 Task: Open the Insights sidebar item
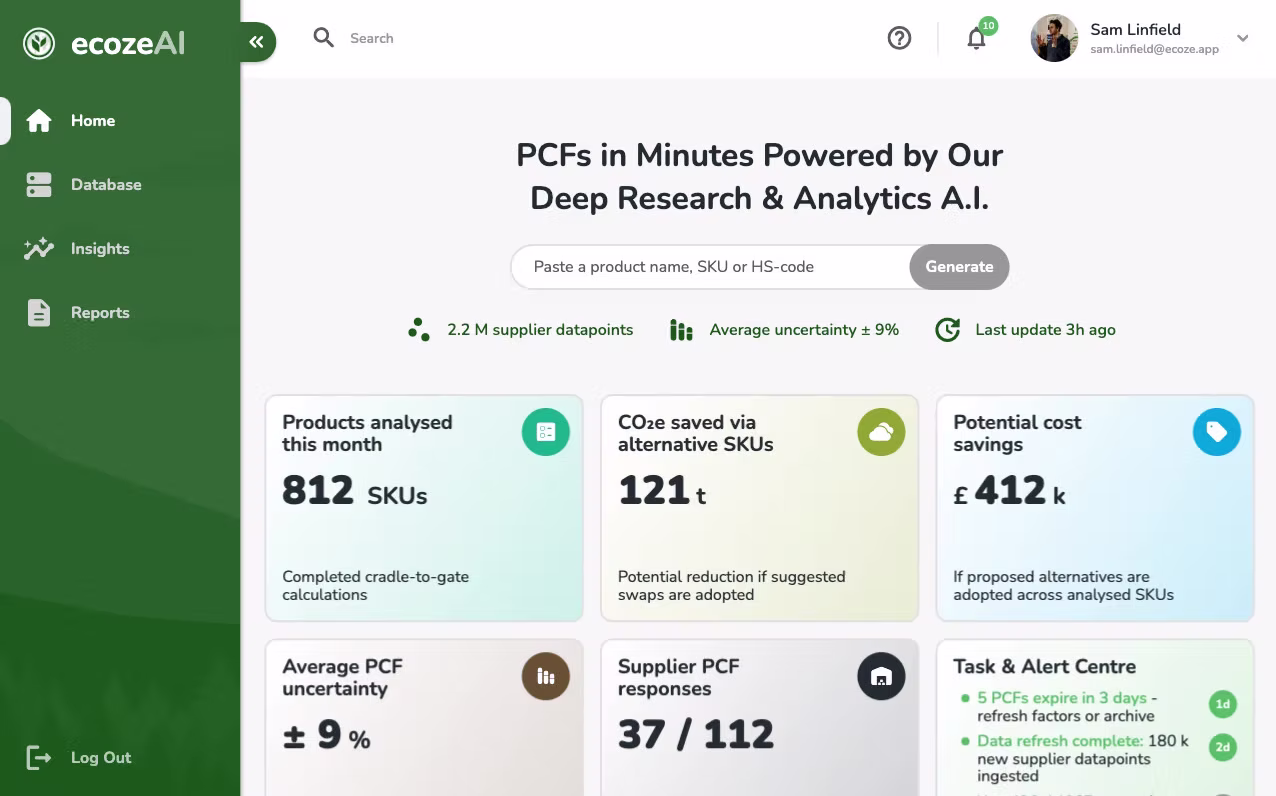(100, 249)
